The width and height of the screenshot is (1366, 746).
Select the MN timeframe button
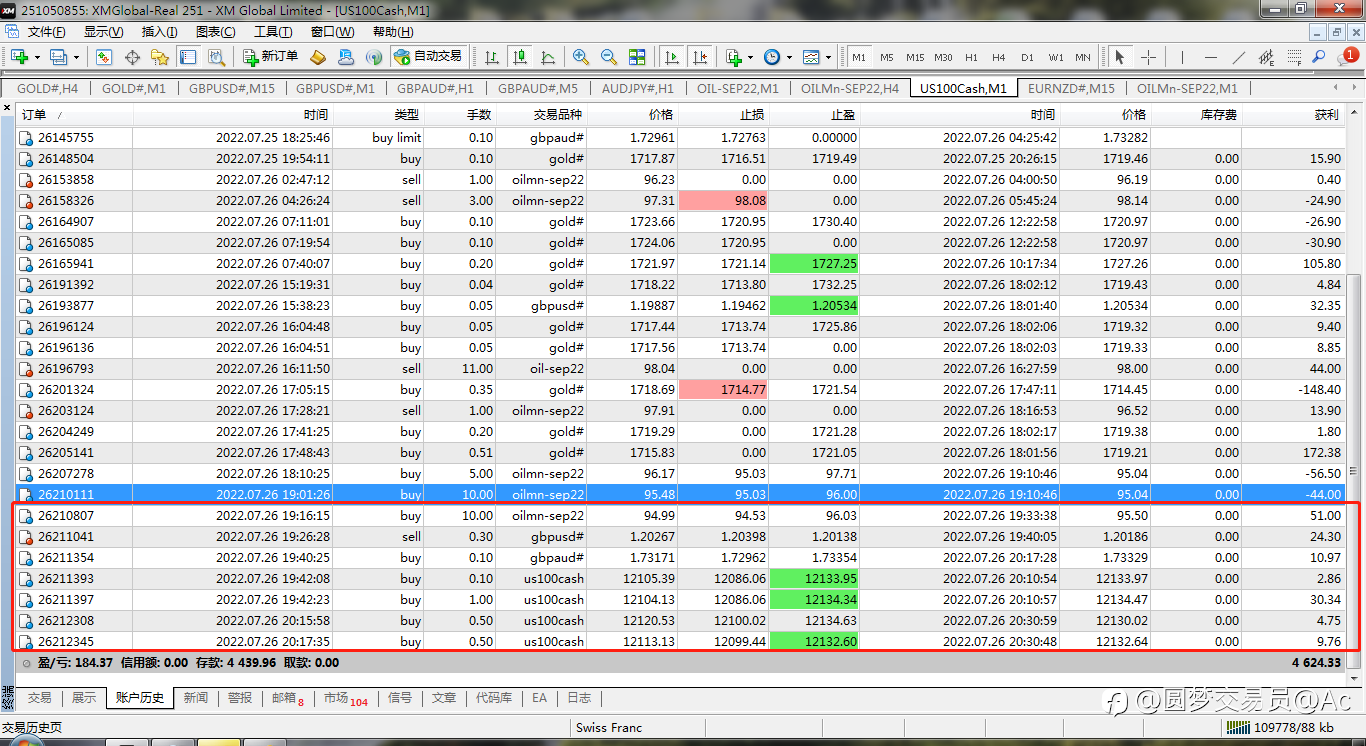(x=1083, y=57)
